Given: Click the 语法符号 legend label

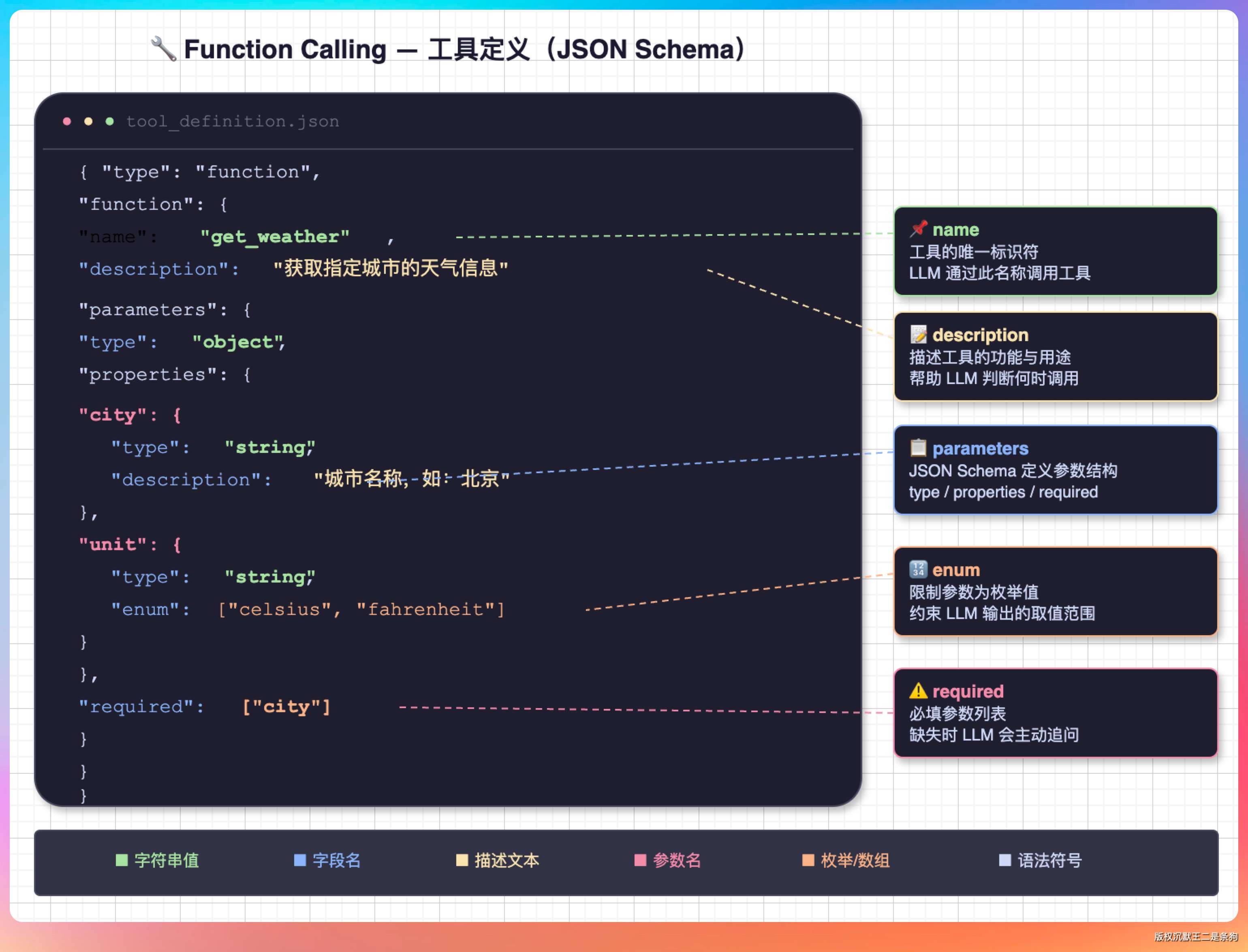Looking at the screenshot, I should coord(1049,860).
